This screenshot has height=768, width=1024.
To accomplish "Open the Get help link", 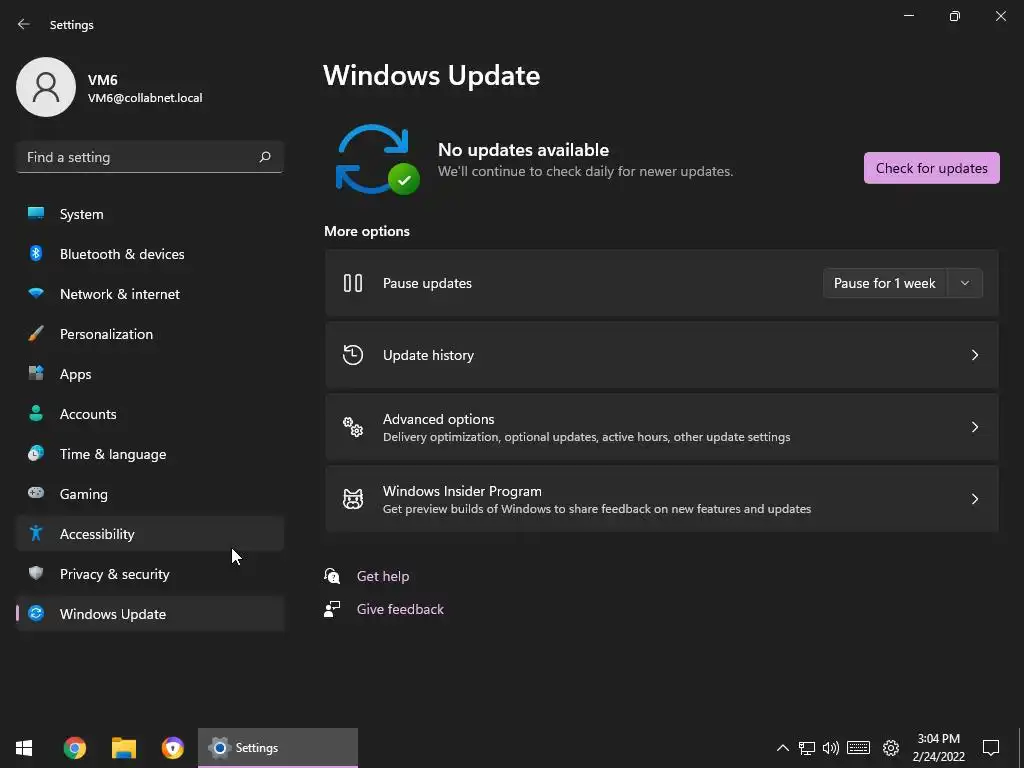I will 383,576.
